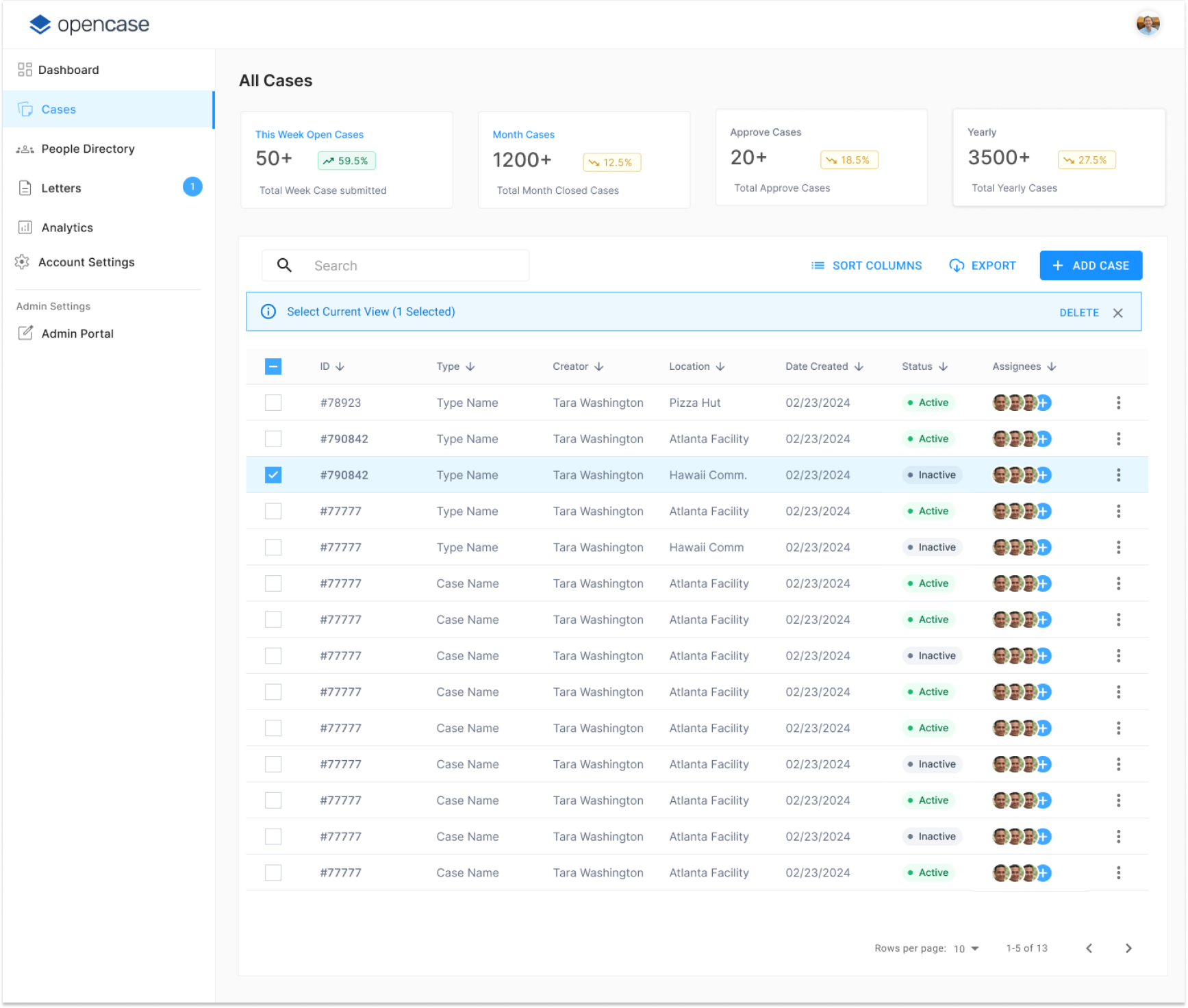This screenshot has width=1188, height=1008.
Task: Sort by Type column arrow
Action: [x=470, y=366]
